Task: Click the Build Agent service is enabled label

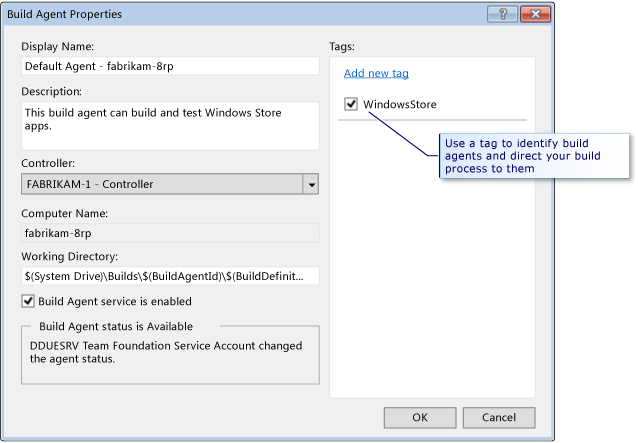Action: [114, 301]
